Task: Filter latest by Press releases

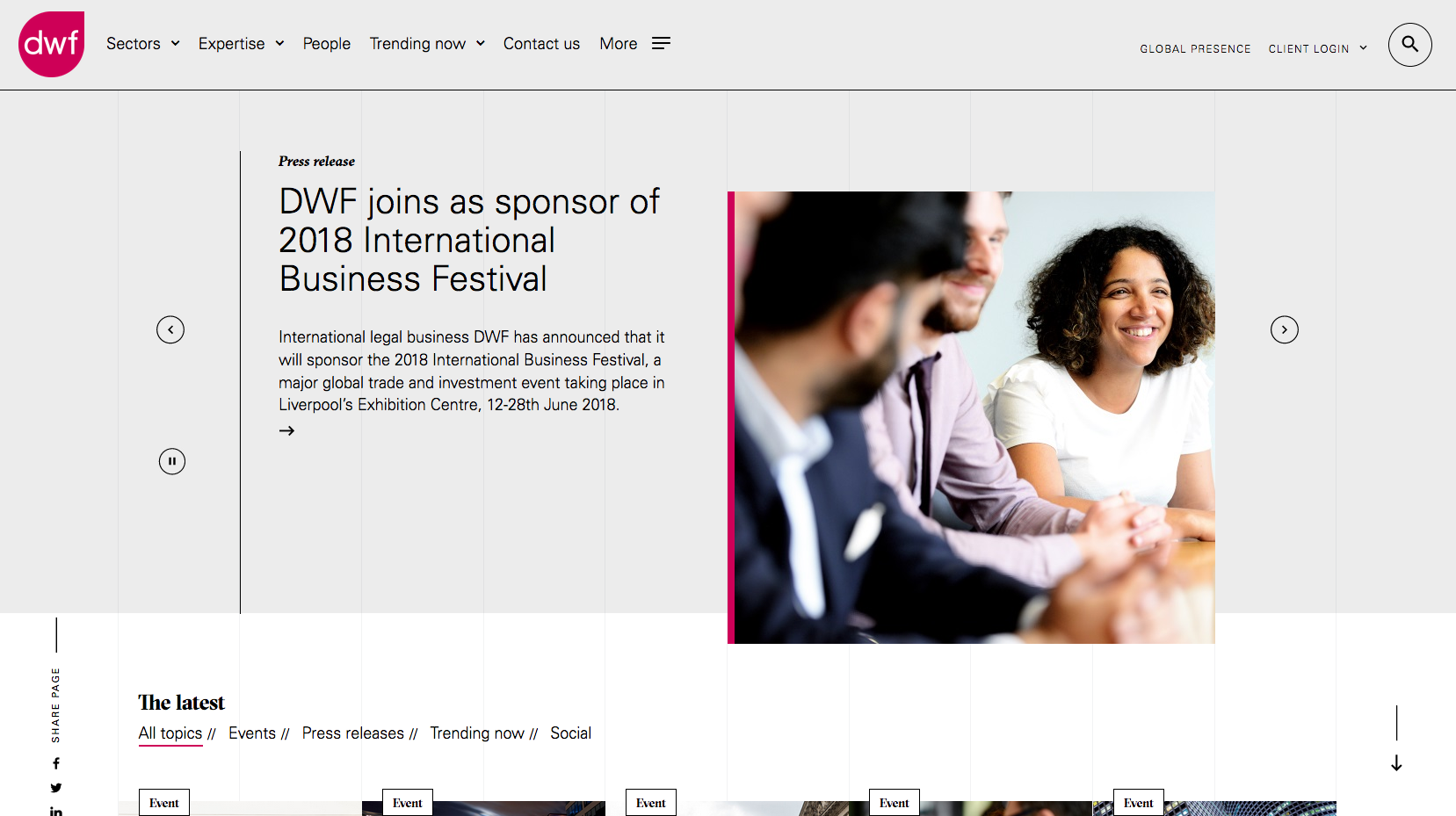Action: coord(353,733)
